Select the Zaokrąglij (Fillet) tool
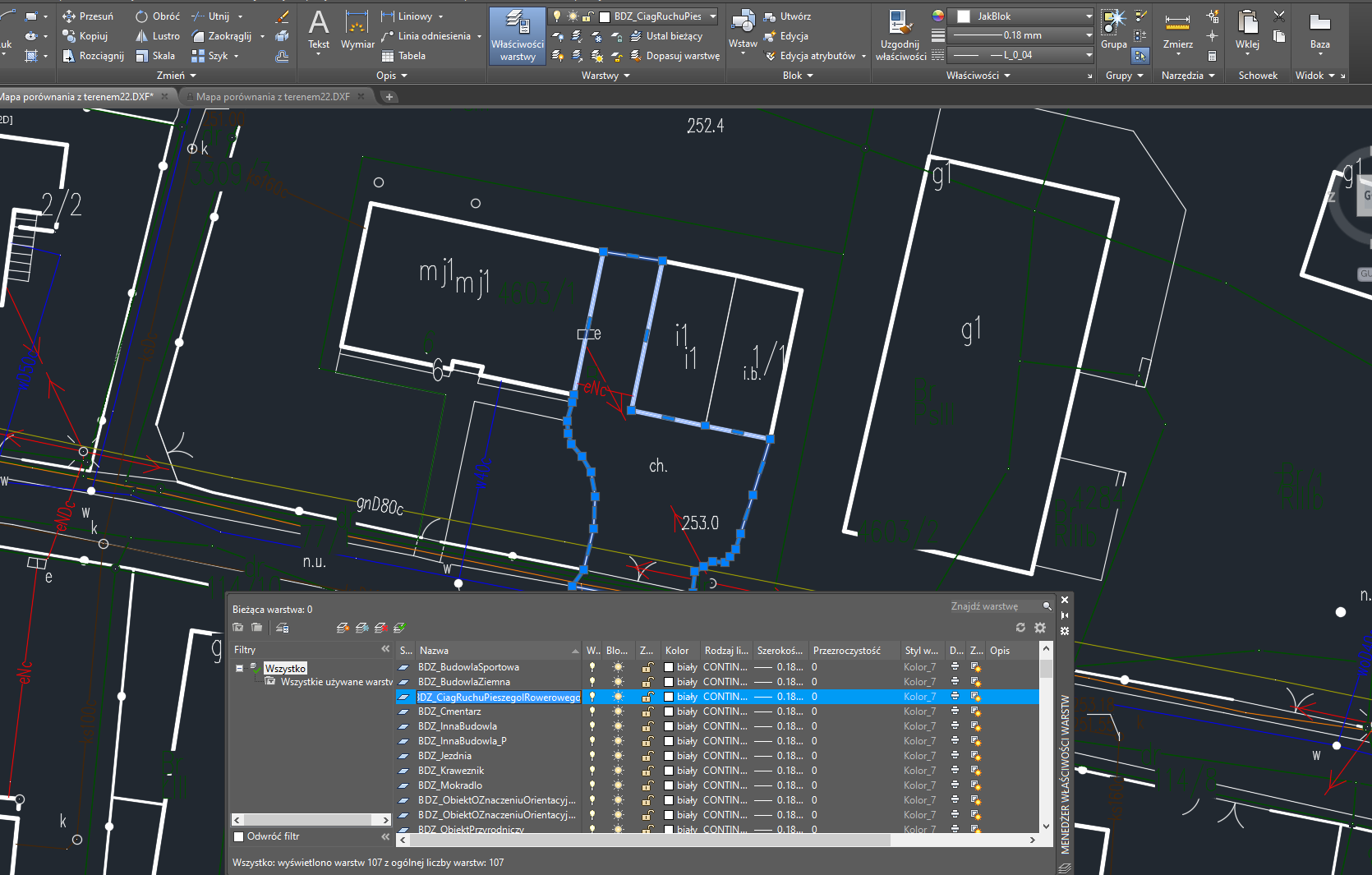 point(221,36)
